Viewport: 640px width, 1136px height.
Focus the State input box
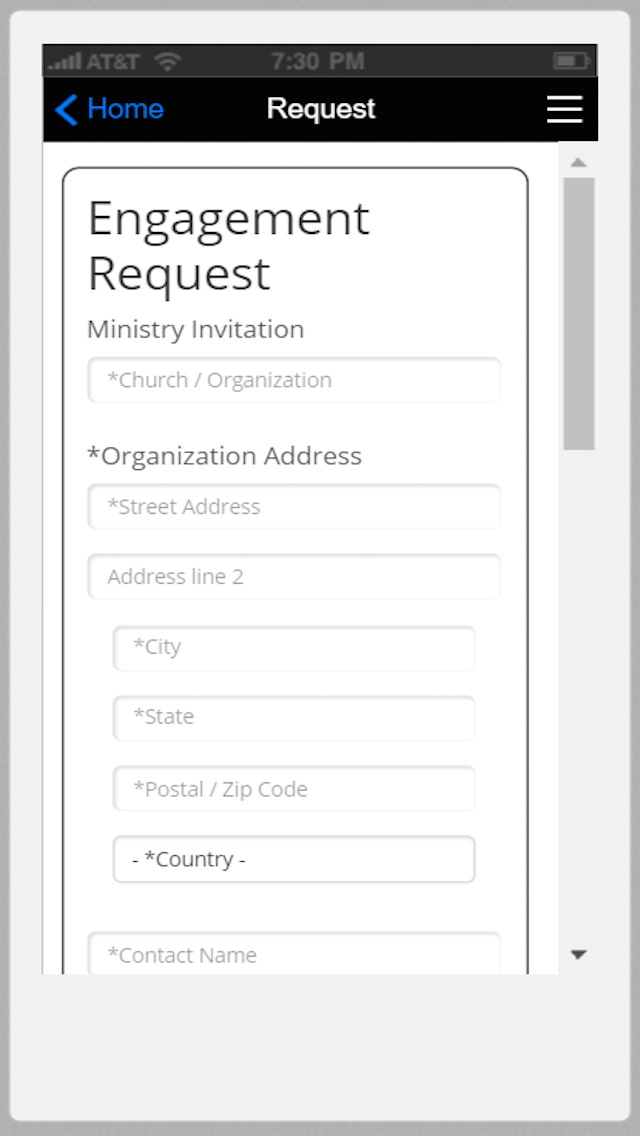294,717
